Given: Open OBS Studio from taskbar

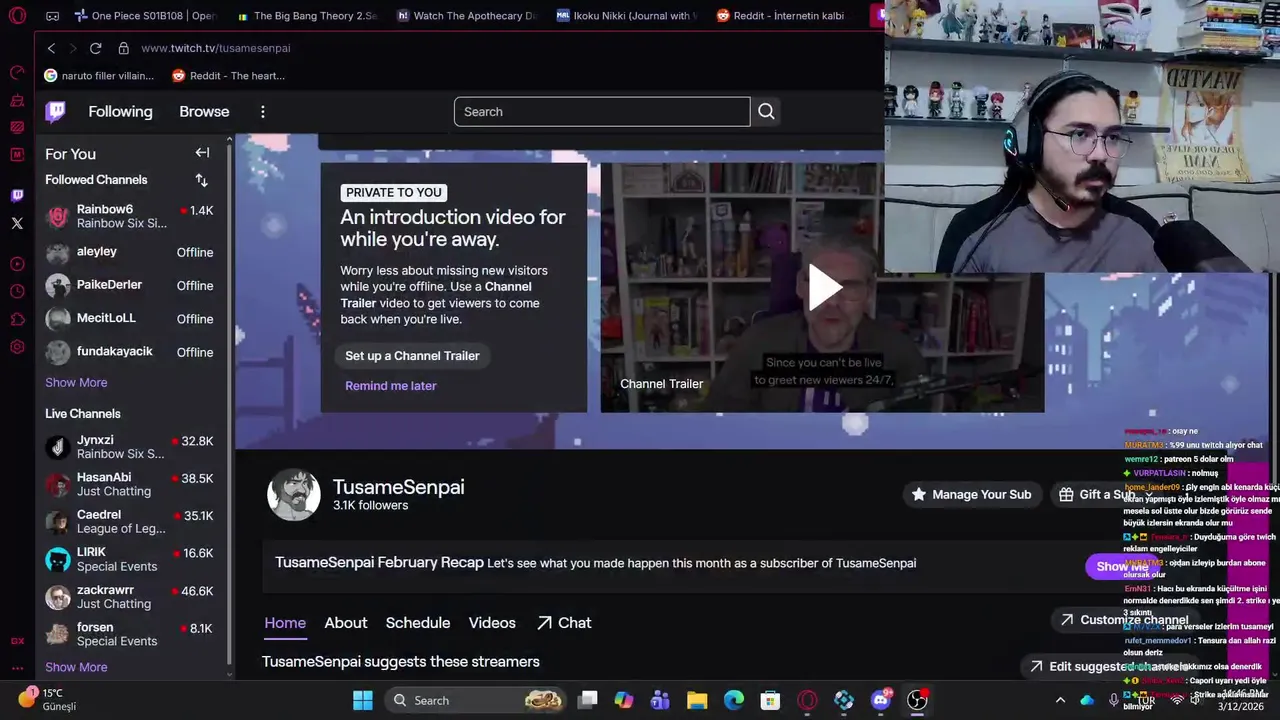Looking at the screenshot, I should [x=917, y=700].
